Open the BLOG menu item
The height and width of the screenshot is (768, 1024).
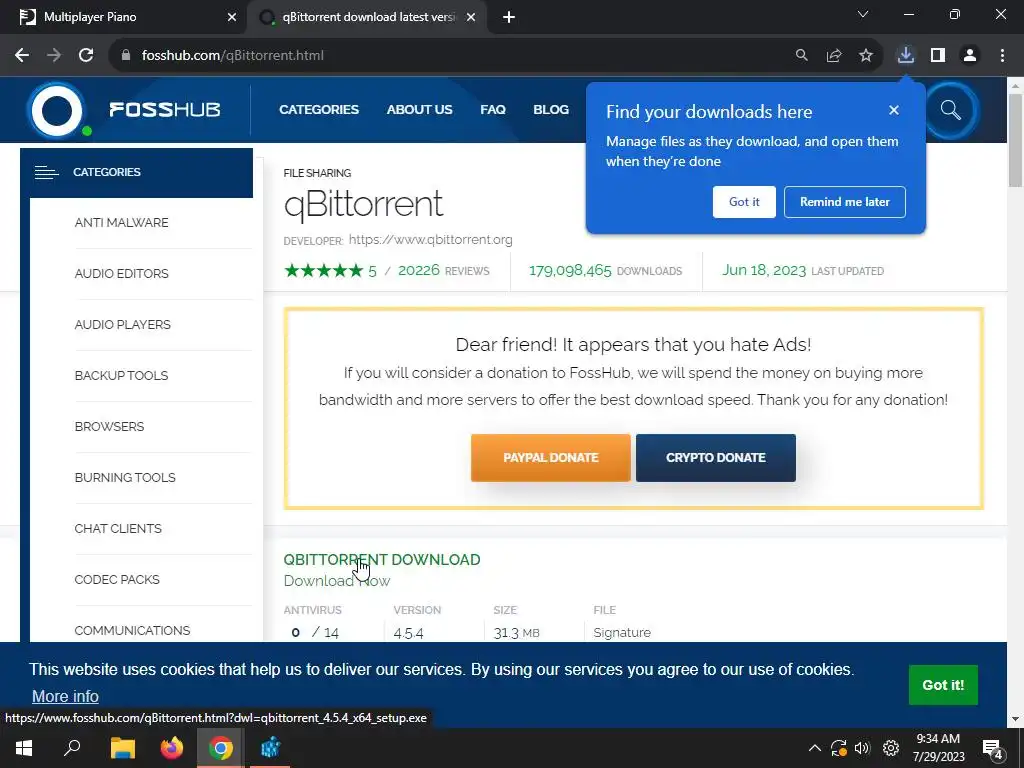point(551,110)
